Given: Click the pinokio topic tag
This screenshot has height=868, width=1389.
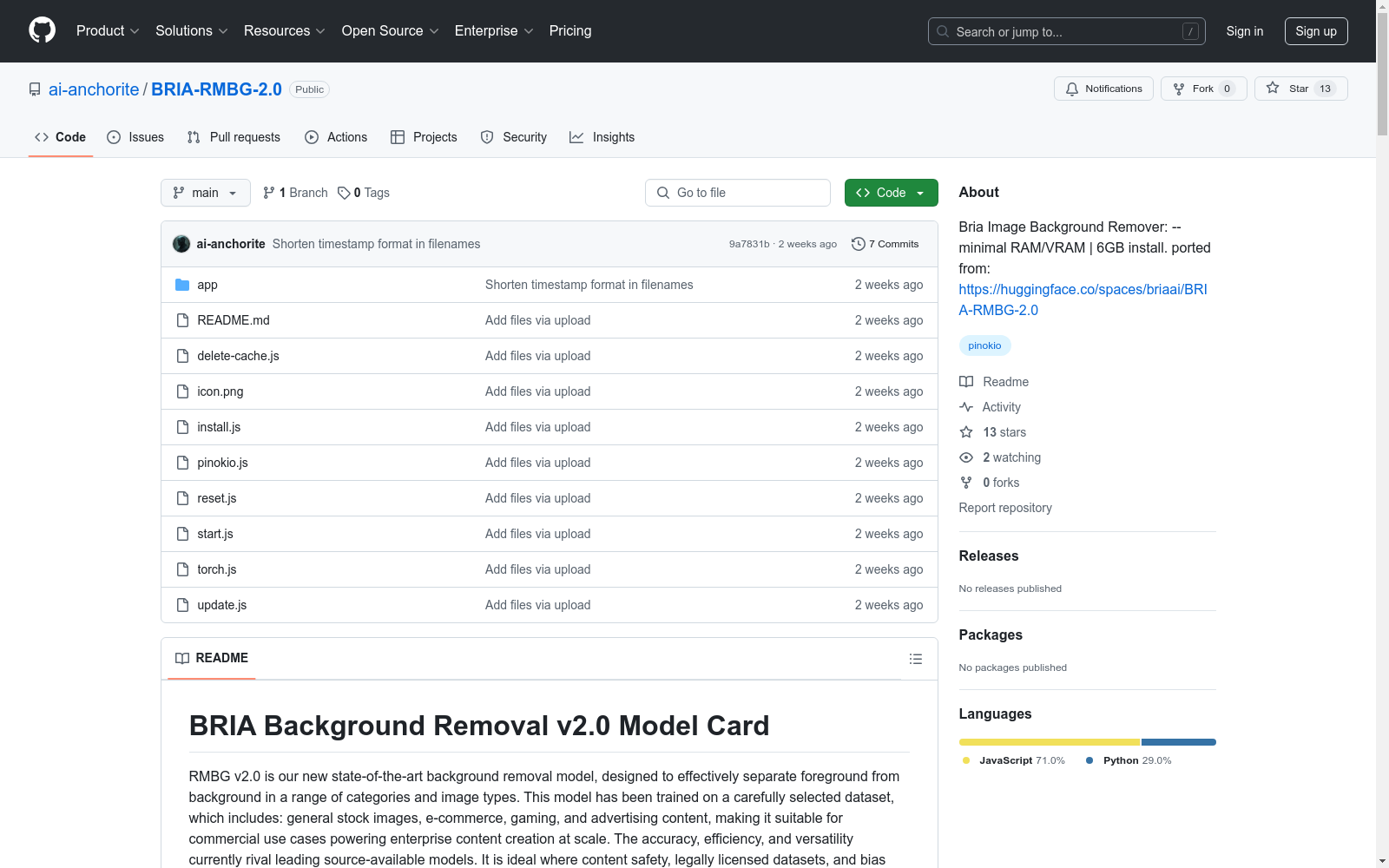Looking at the screenshot, I should pos(984,345).
